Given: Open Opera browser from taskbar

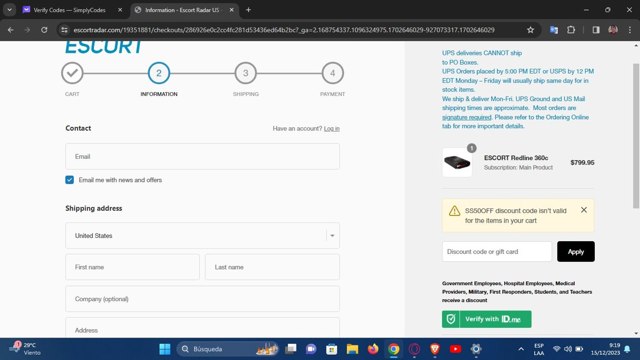Looking at the screenshot, I should tap(414, 349).
